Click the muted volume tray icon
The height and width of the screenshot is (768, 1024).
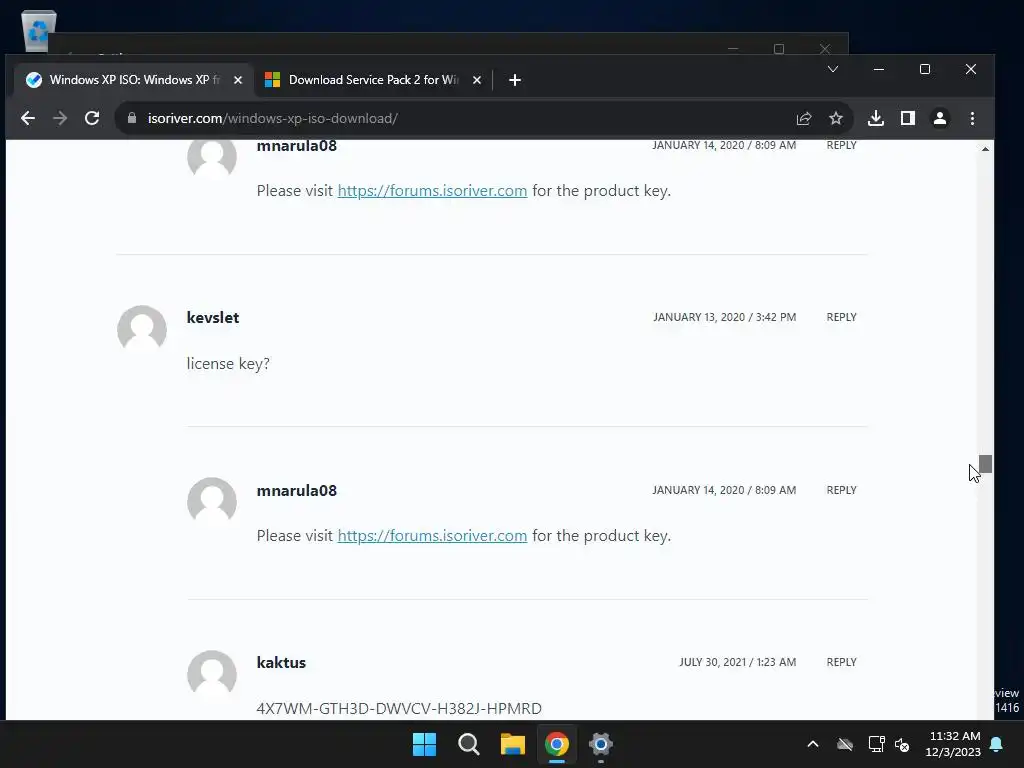[x=902, y=744]
